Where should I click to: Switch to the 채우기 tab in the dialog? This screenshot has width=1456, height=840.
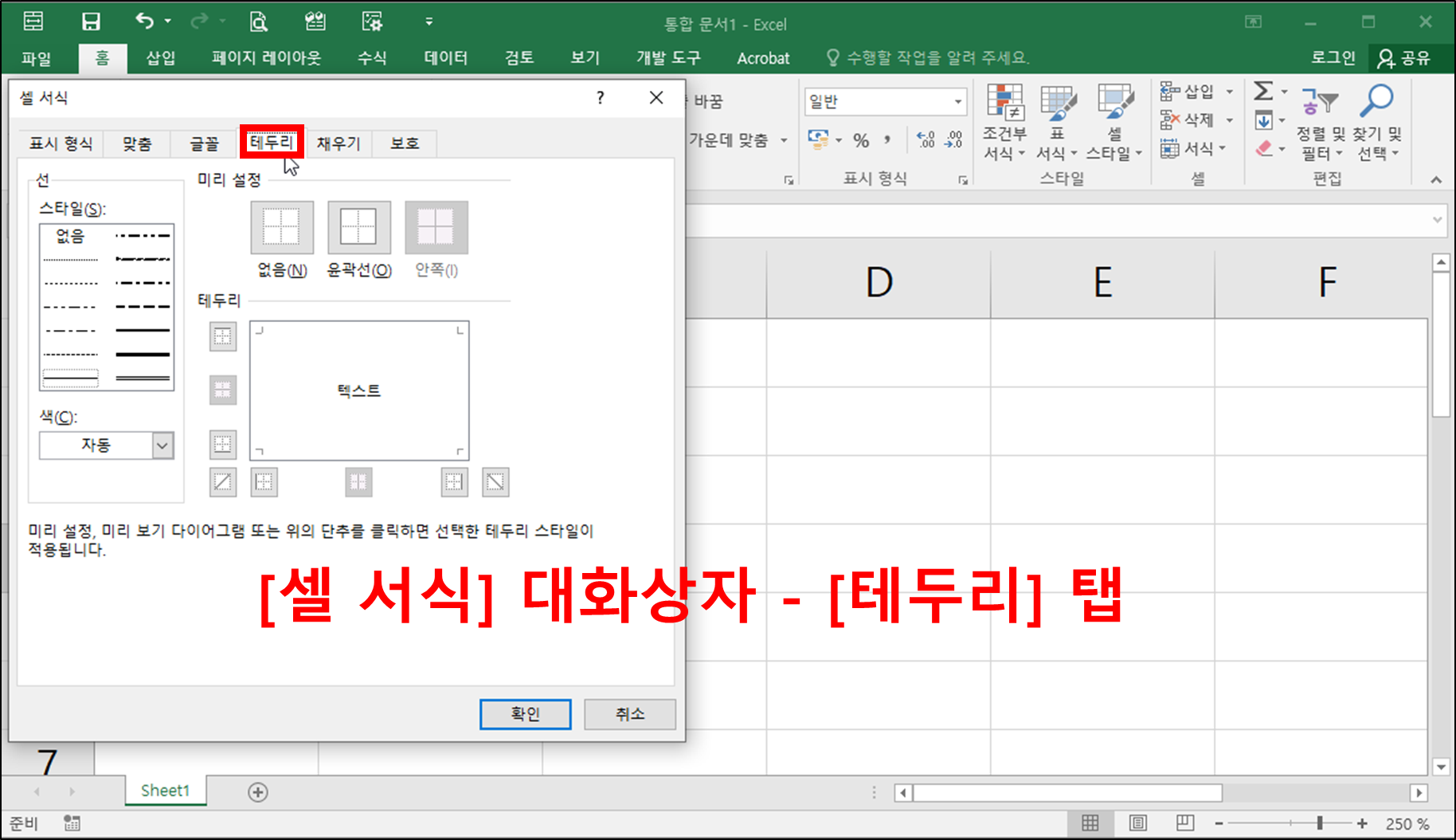338,143
